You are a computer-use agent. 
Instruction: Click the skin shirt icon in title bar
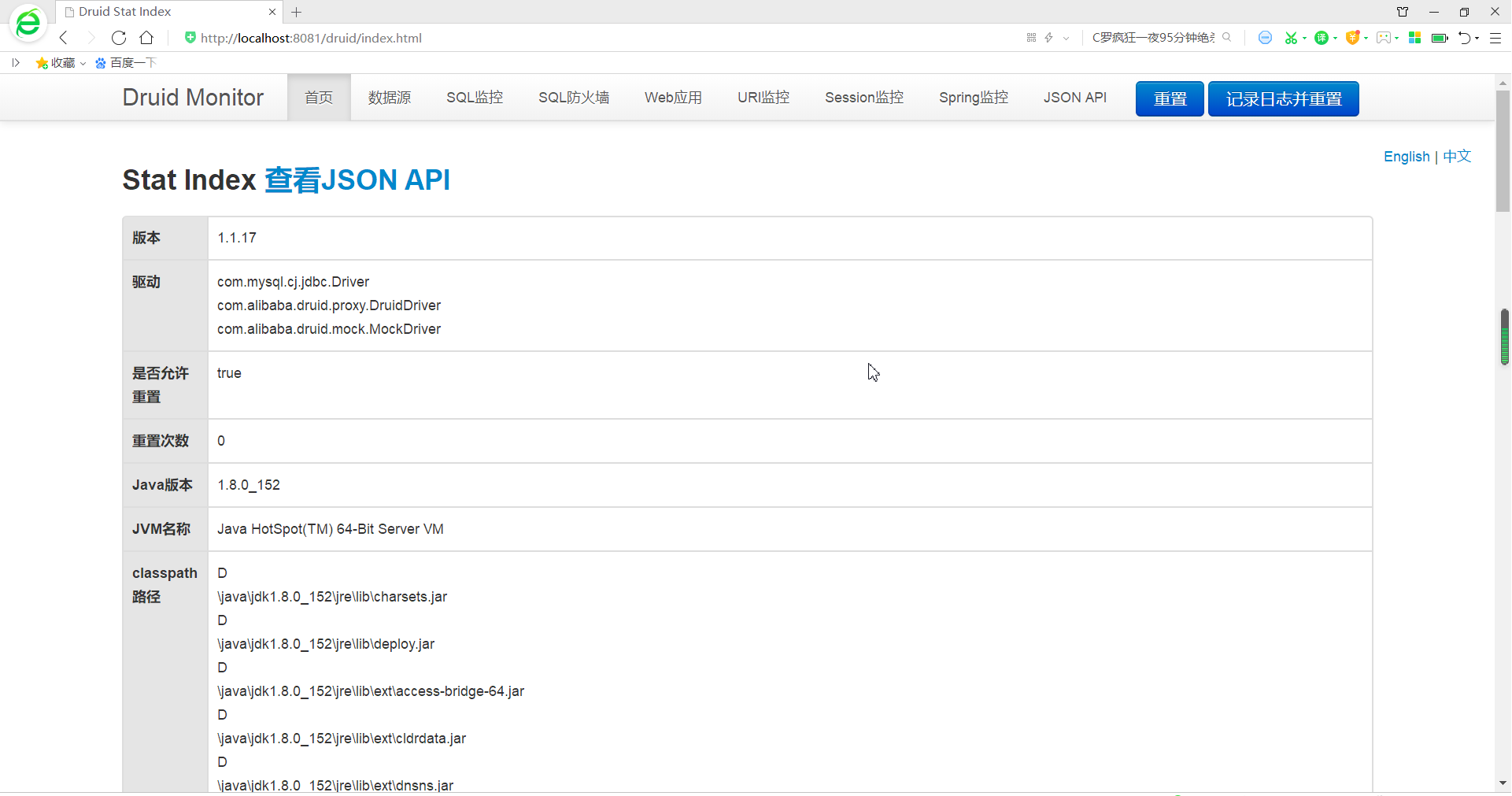[1403, 12]
